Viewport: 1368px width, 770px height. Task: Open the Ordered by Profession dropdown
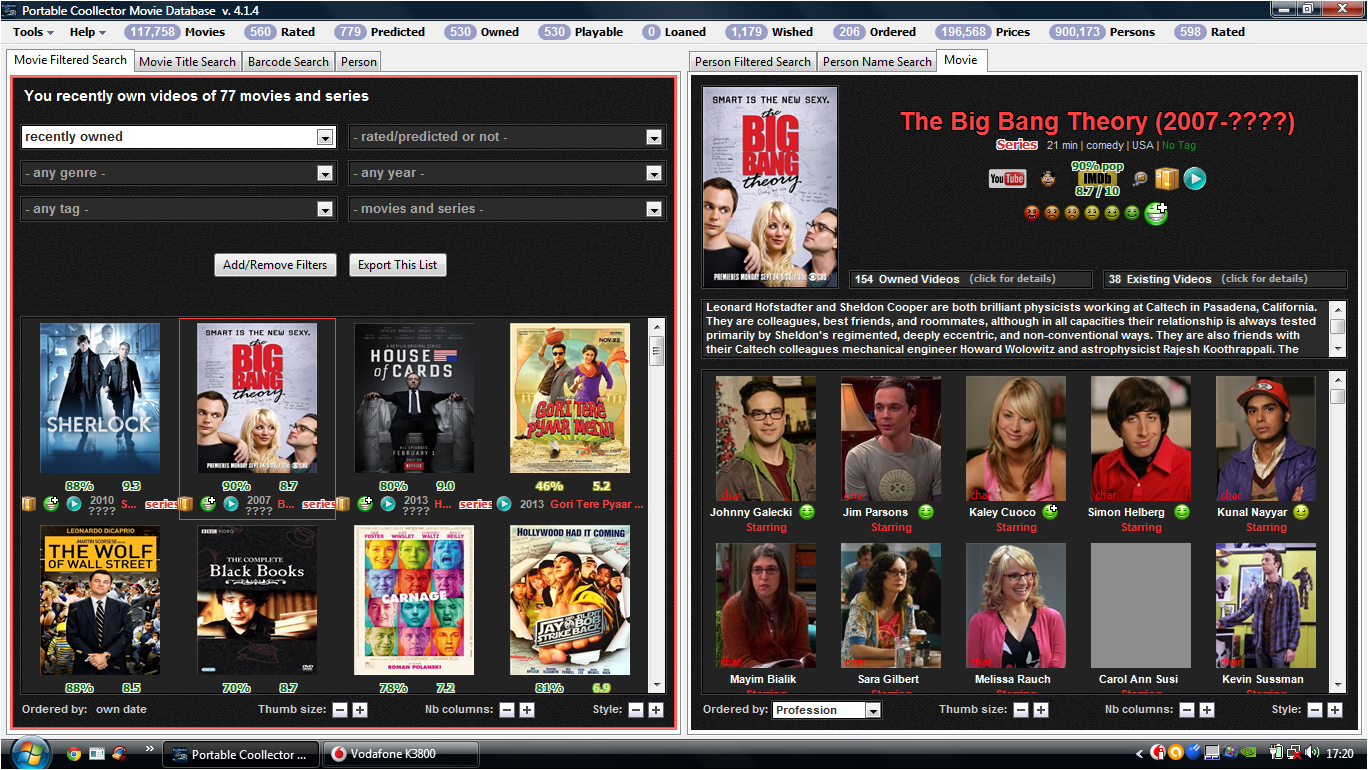click(873, 710)
